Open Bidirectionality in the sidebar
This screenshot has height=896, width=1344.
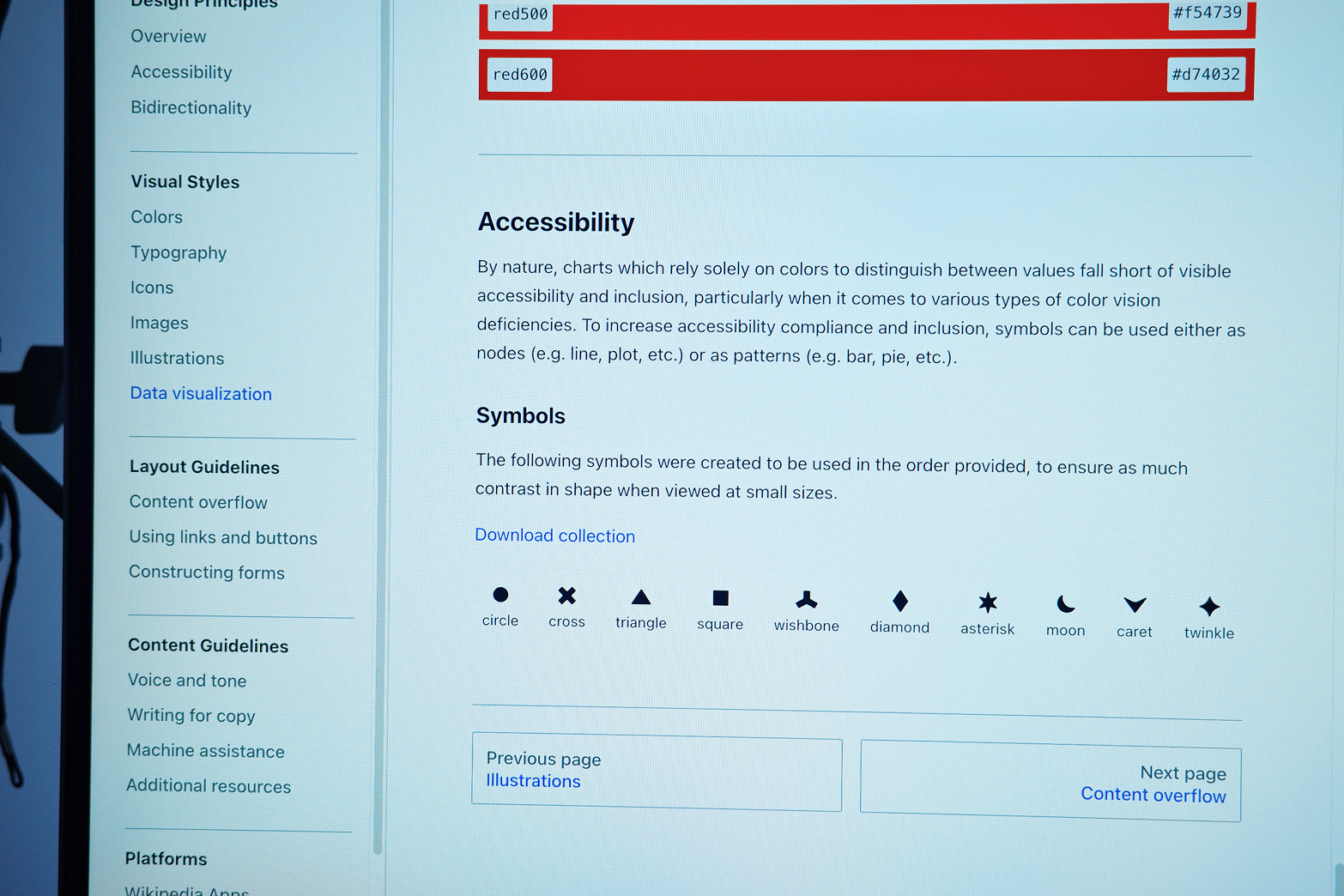pyautogui.click(x=191, y=107)
